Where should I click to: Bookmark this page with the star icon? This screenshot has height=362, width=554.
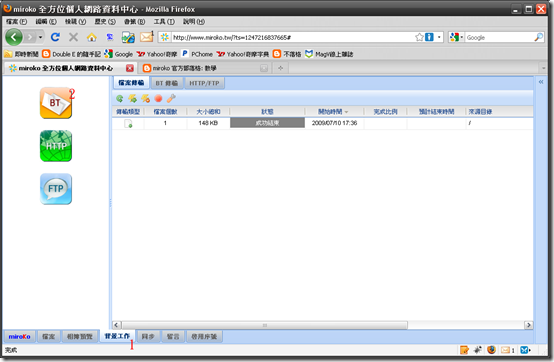tap(419, 37)
